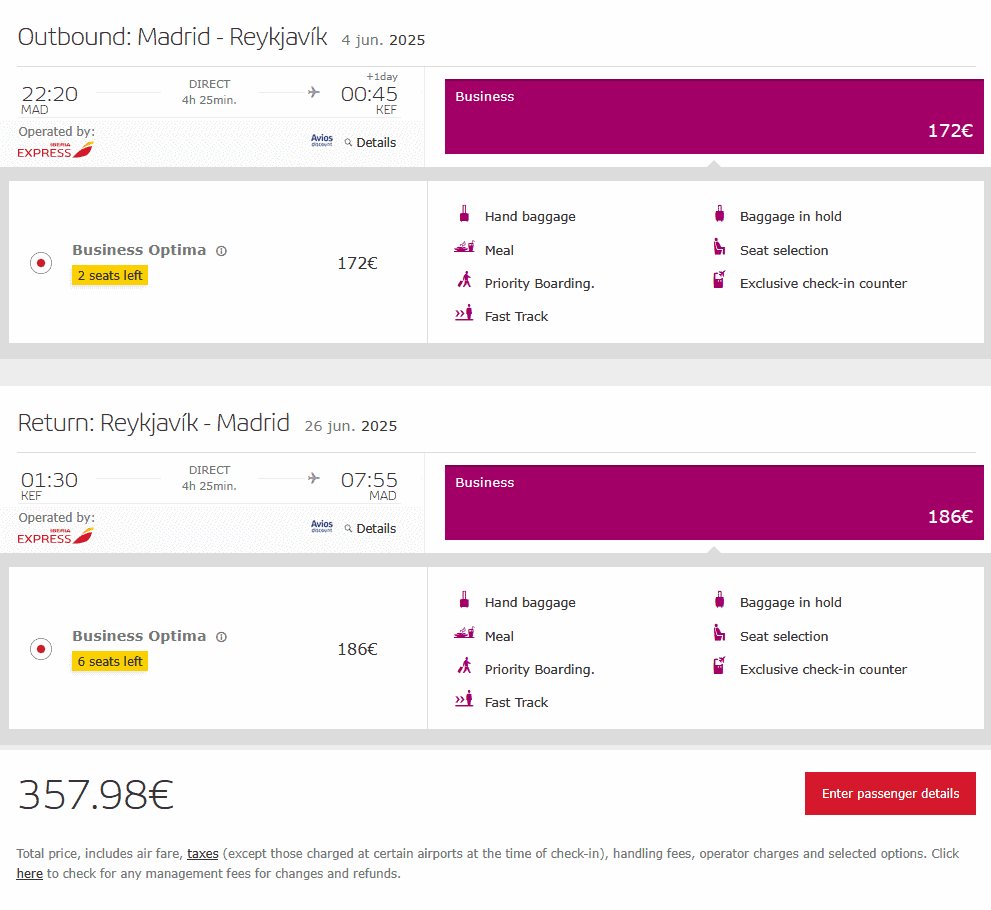Click the outbound Avios discount icon
991x910 pixels.
click(x=321, y=141)
